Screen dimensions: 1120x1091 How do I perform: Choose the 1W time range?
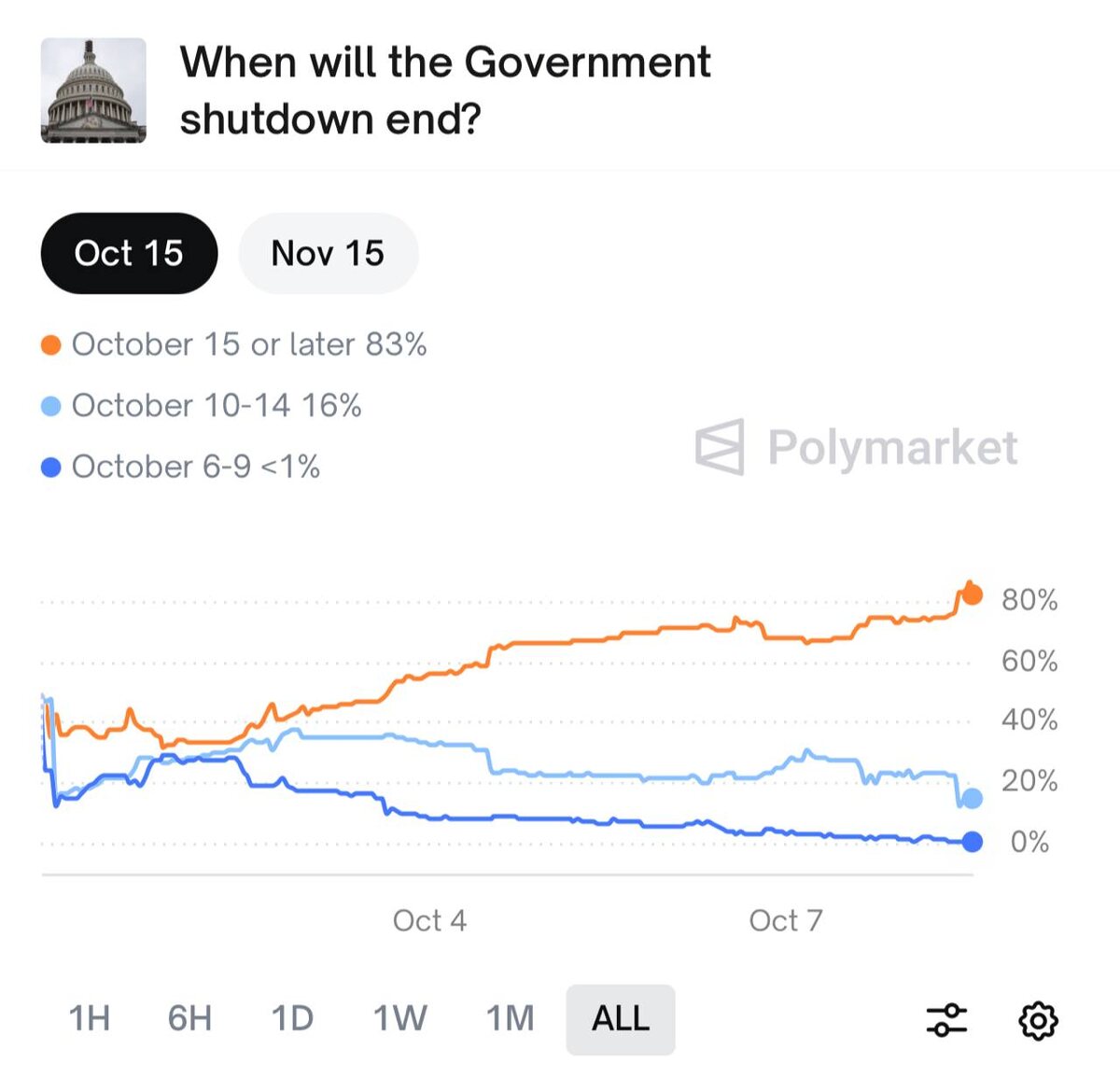(400, 1018)
